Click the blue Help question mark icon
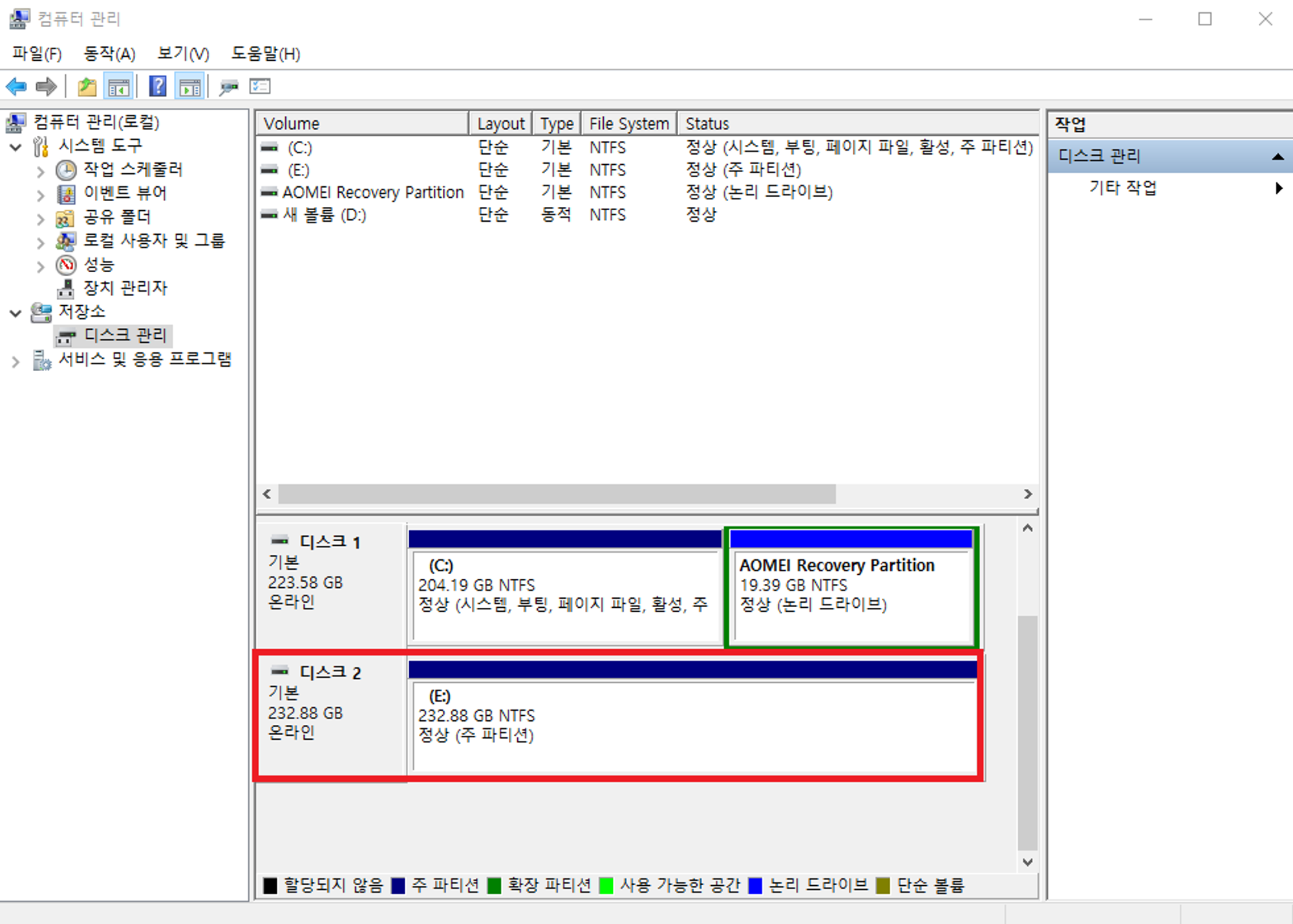Viewport: 1293px width, 924px height. (x=158, y=87)
